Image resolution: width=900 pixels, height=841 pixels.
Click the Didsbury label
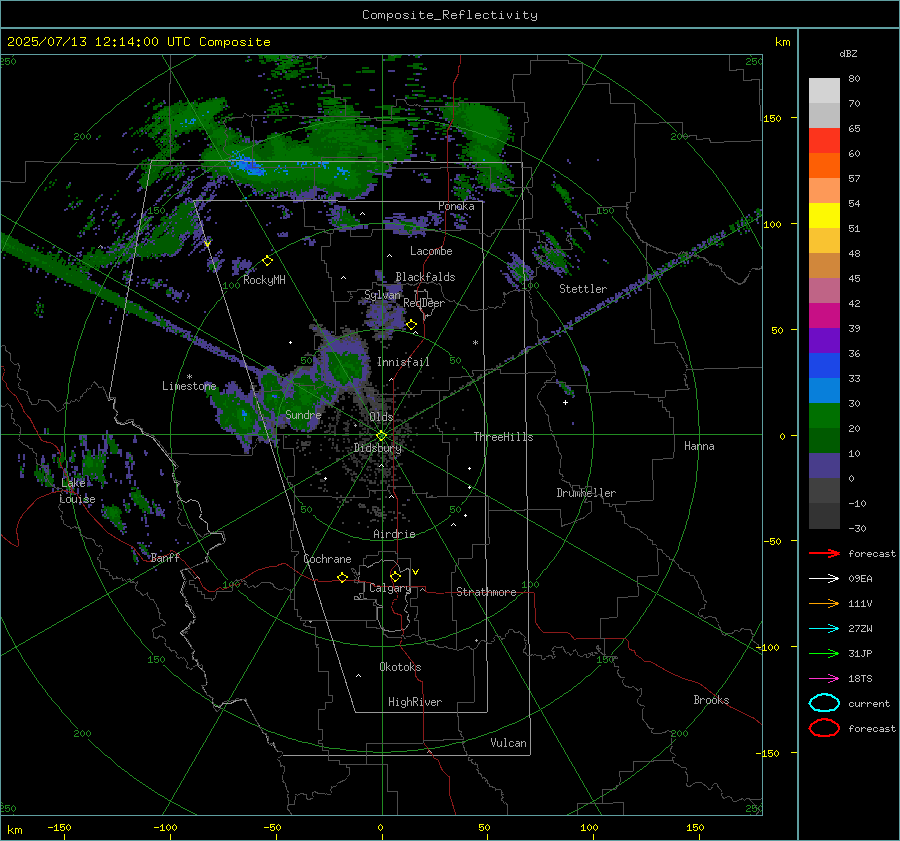pos(378,448)
